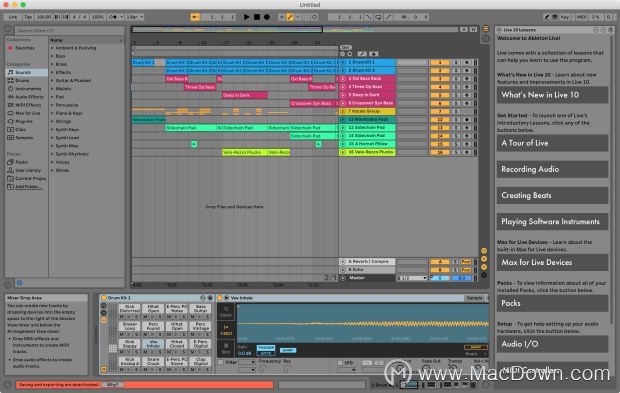Open the A Tour of Live lesson
This screenshot has height=393, width=620.
(x=552, y=143)
